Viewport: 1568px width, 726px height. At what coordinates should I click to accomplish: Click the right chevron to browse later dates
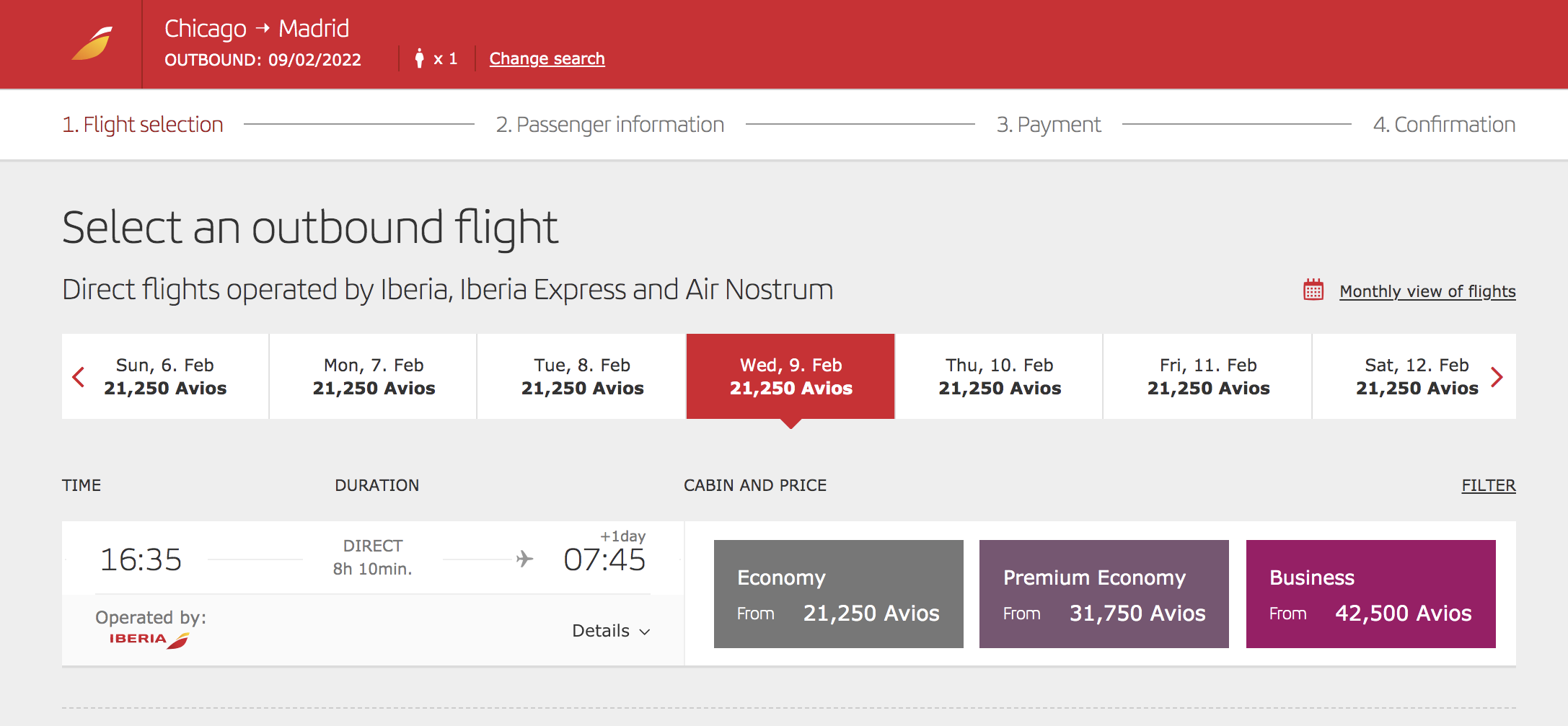point(1499,376)
